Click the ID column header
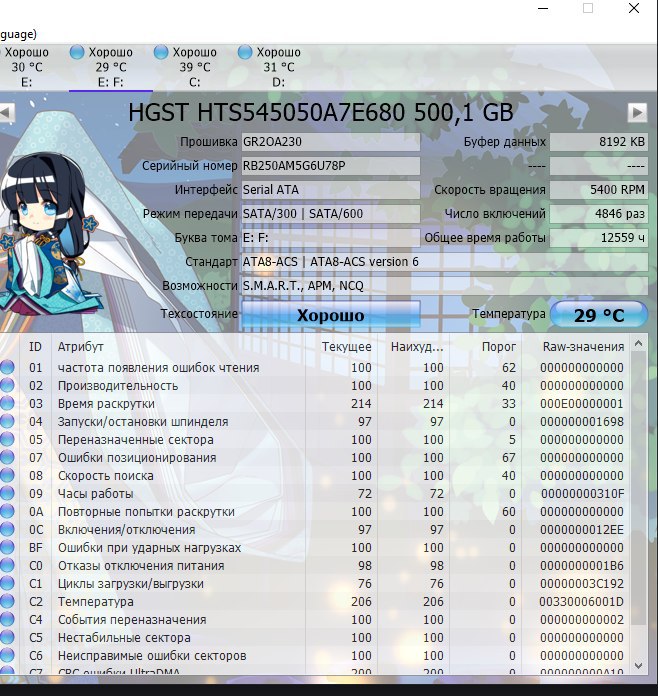Viewport: 658px width, 696px height. [x=35, y=347]
